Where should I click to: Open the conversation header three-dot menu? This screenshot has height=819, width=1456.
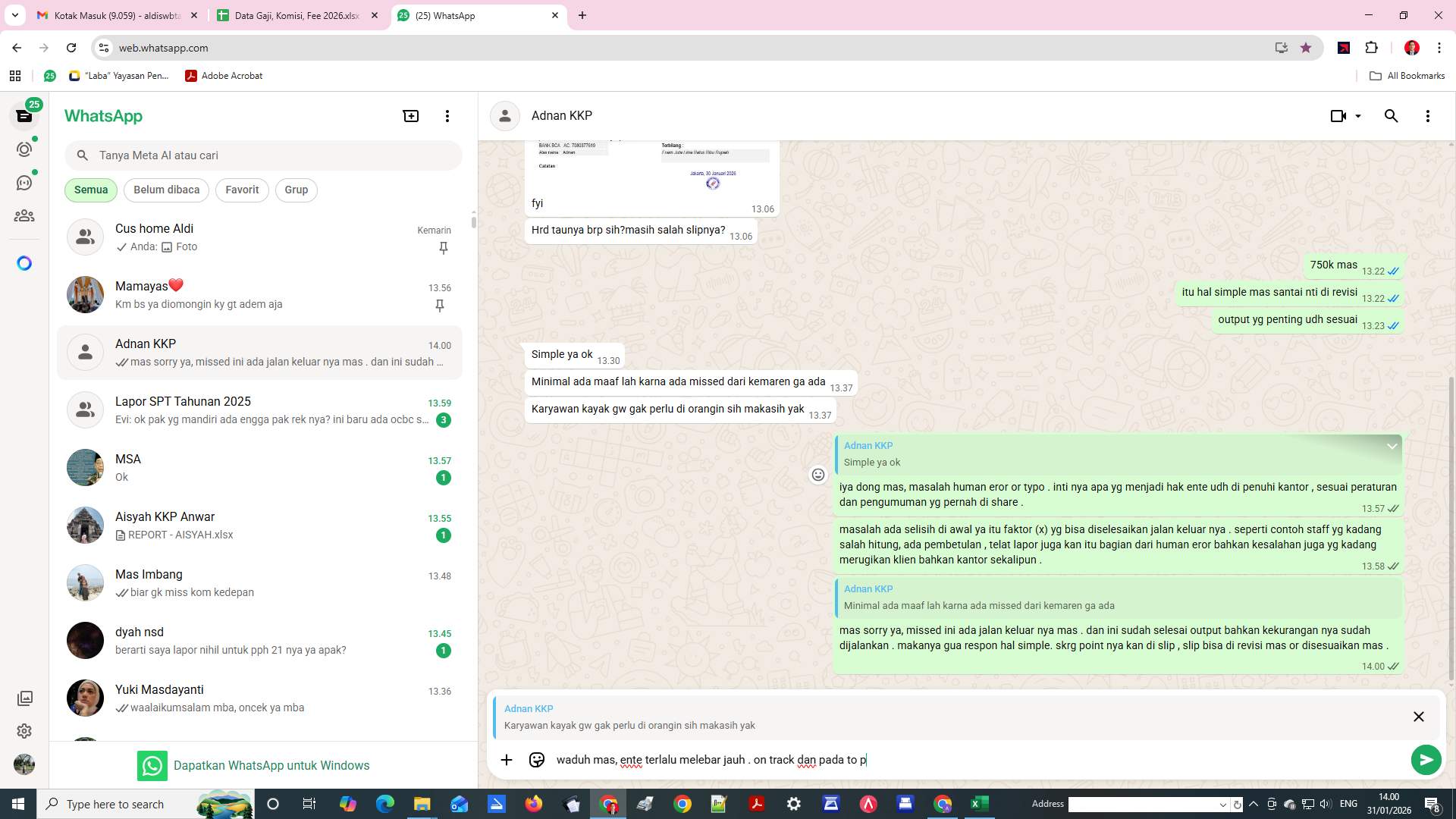point(1428,115)
